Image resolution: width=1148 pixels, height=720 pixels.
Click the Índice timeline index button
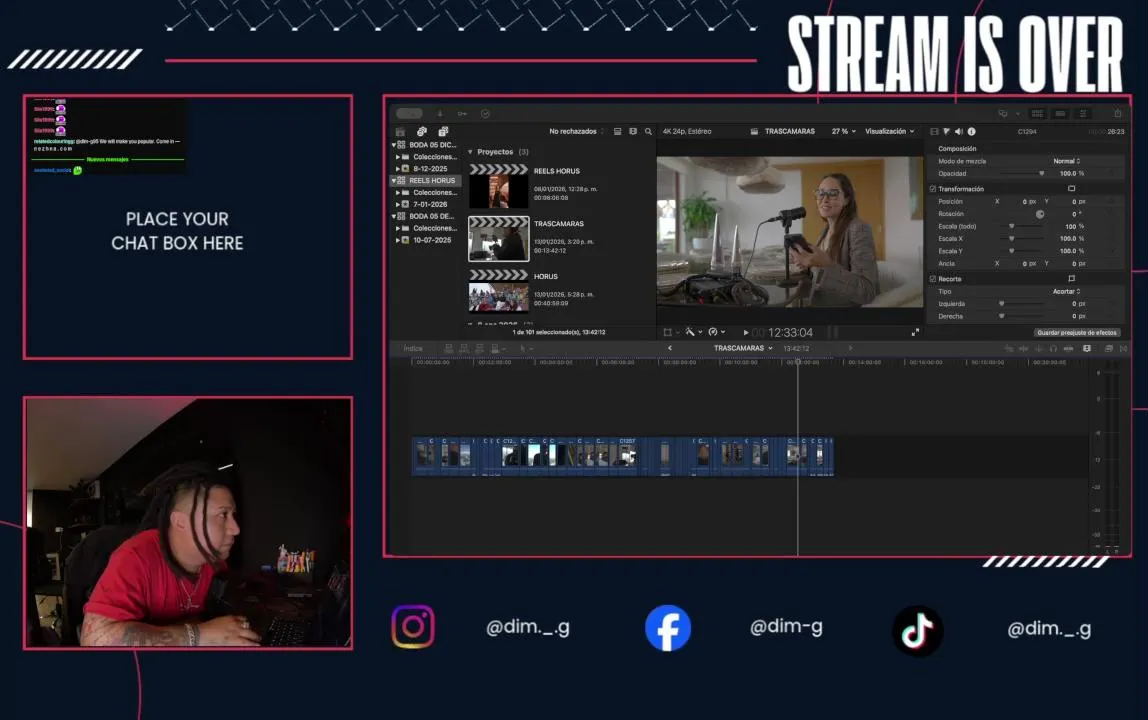point(413,349)
